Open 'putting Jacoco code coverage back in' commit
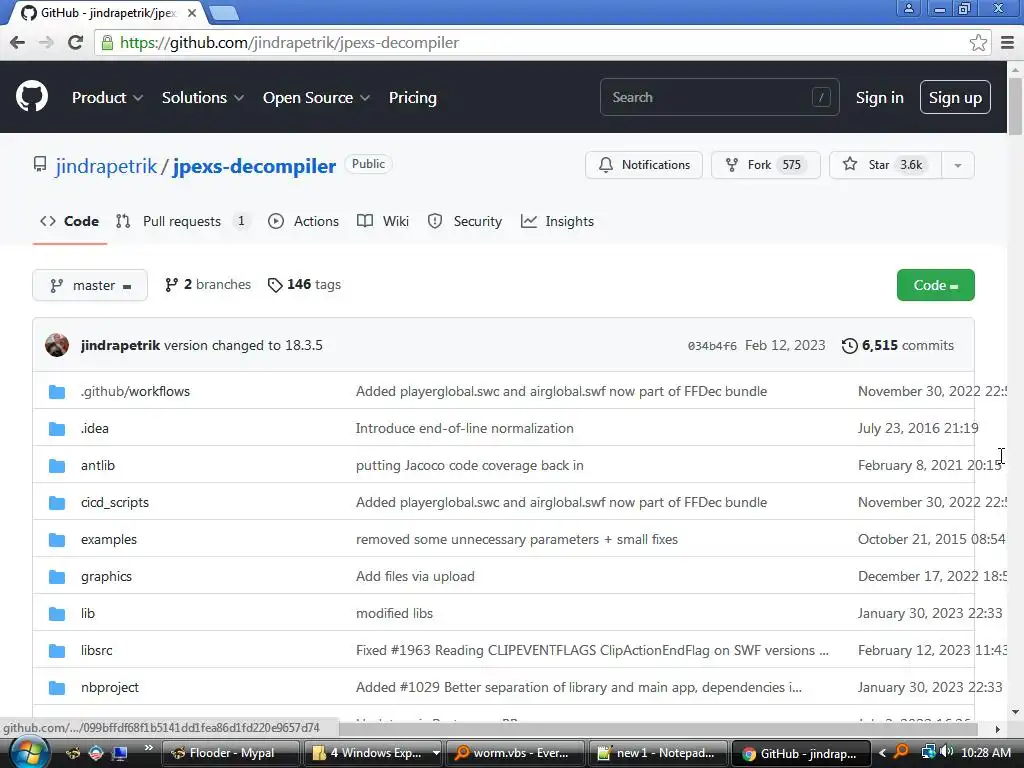Image resolution: width=1024 pixels, height=768 pixels. 470,466
